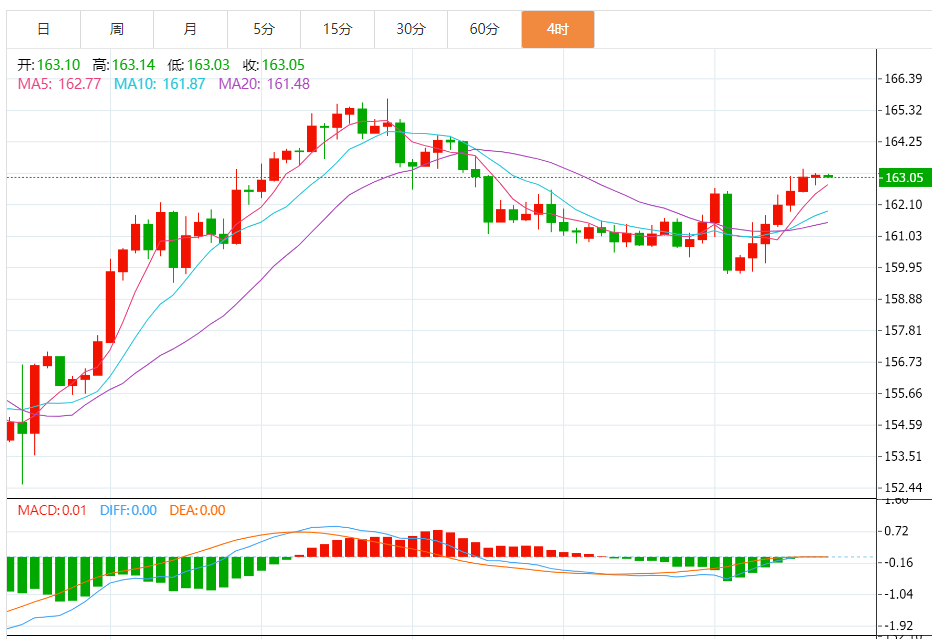The width and height of the screenshot is (932, 639).
Task: Click the 高:163.14 high price value
Action: (x=124, y=65)
